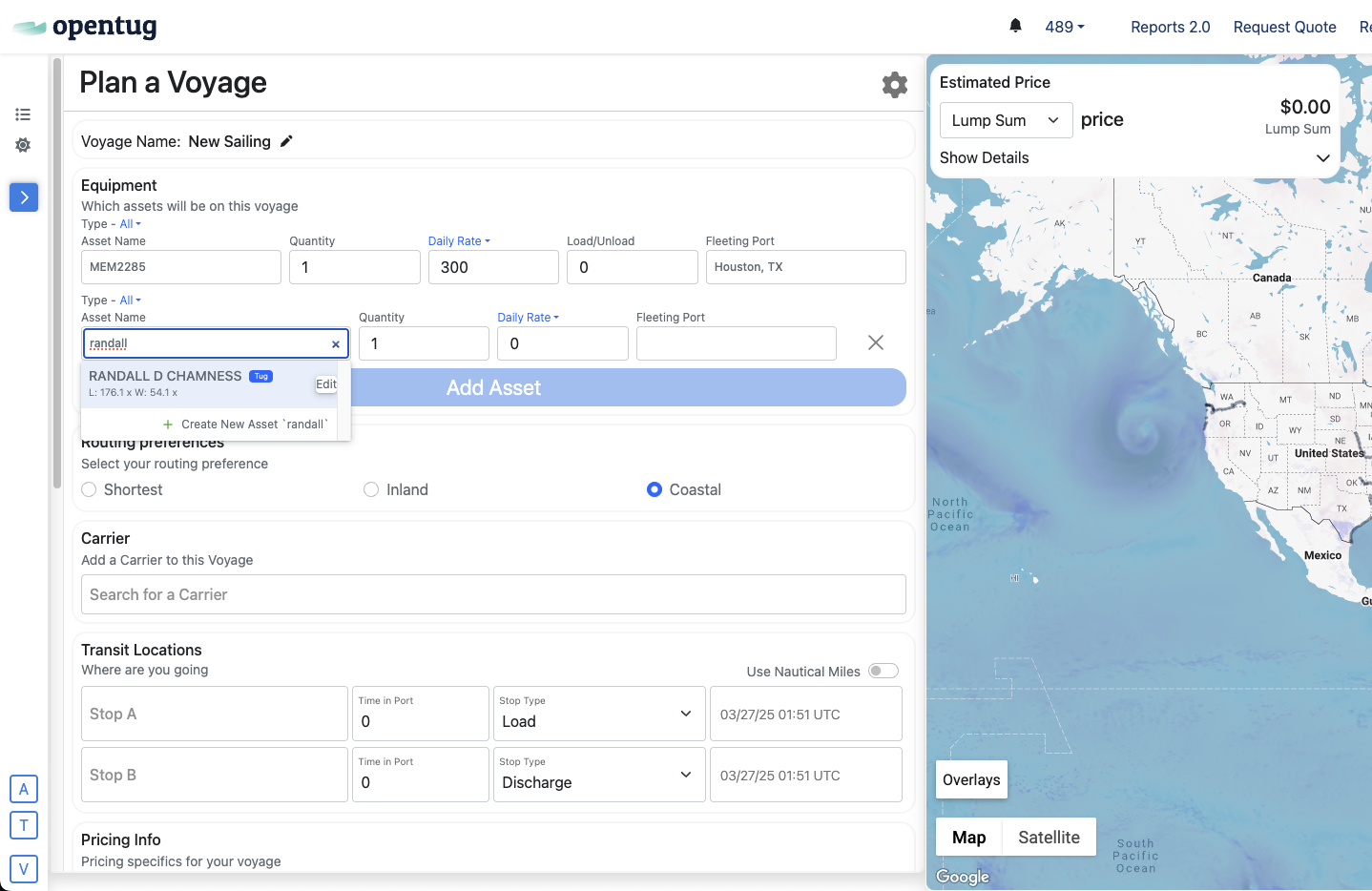Open the Lump Sum price dropdown
The height and width of the screenshot is (891, 1372).
(1005, 120)
